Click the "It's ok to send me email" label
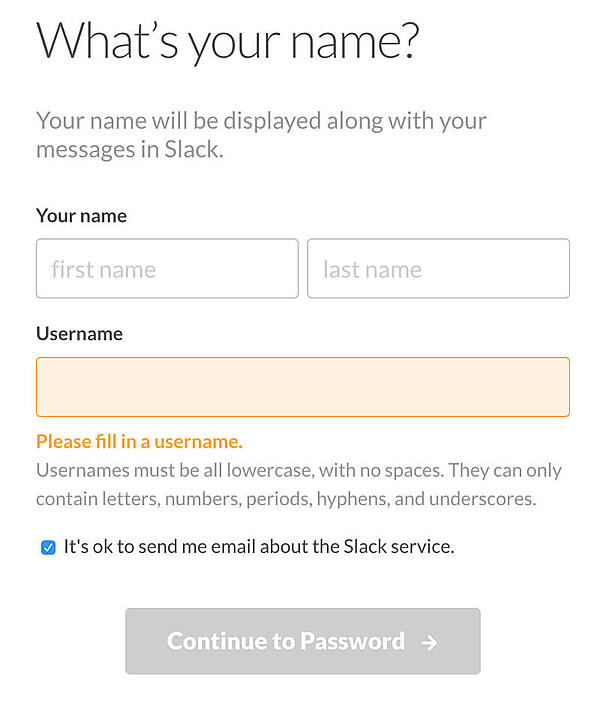600x715 pixels. tap(258, 547)
